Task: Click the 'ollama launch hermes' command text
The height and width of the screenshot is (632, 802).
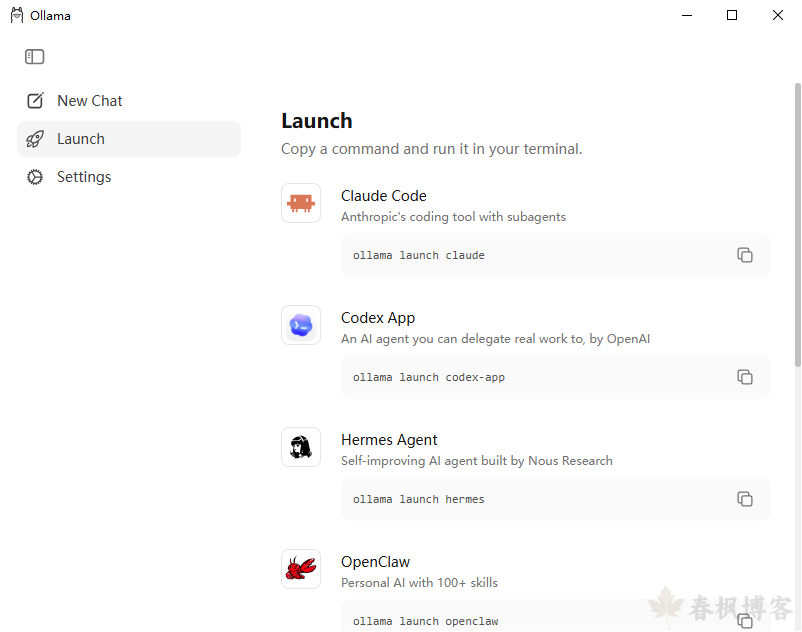Action: tap(418, 499)
